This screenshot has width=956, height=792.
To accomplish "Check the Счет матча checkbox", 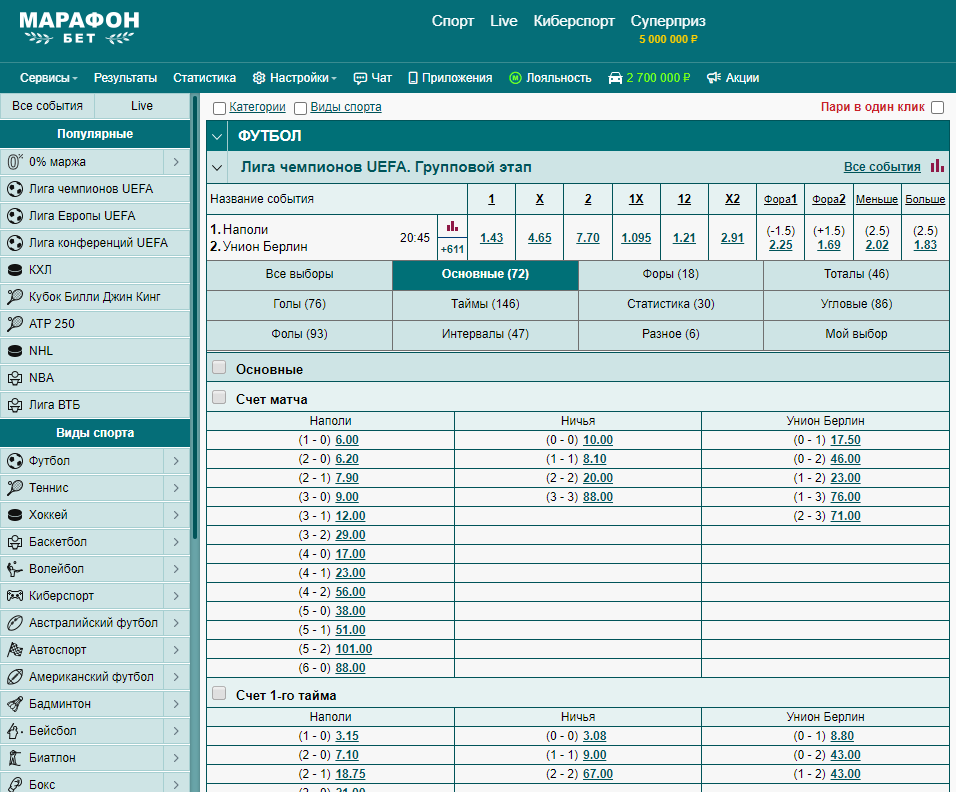I will (219, 398).
